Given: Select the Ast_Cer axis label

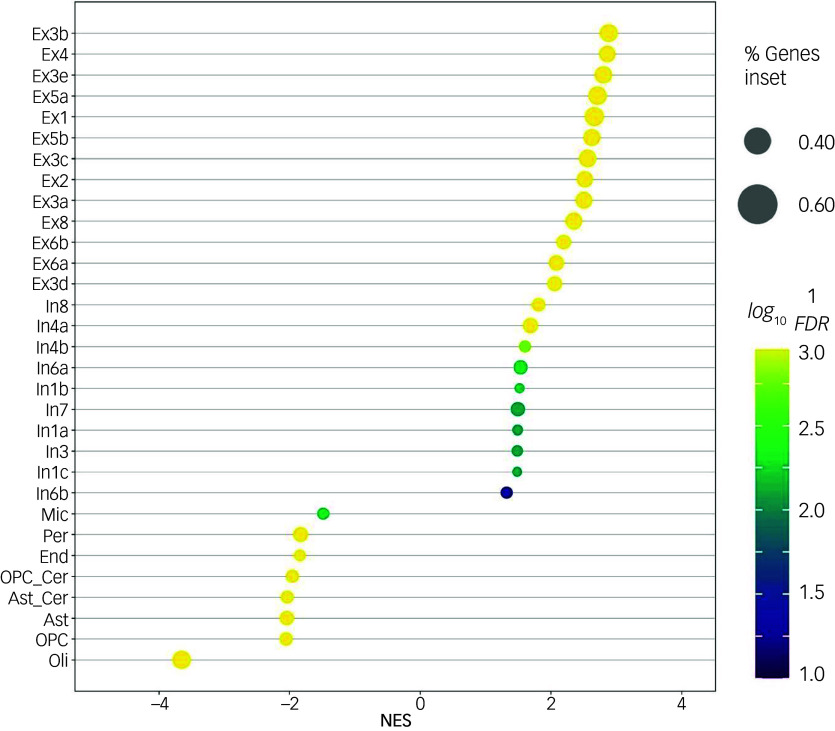Looking at the screenshot, I should click(x=38, y=598).
